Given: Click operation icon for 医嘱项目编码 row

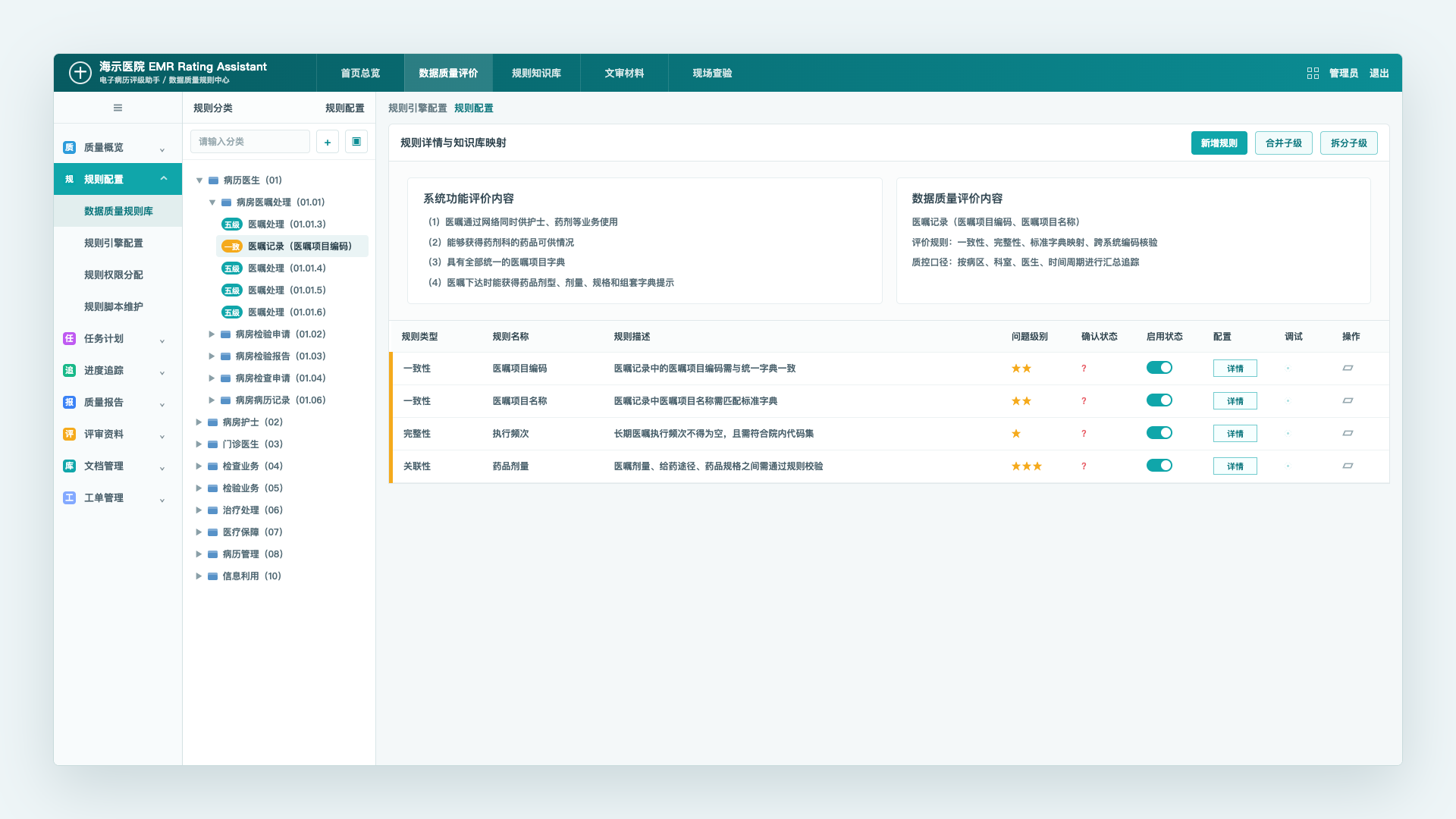Looking at the screenshot, I should (x=1348, y=368).
